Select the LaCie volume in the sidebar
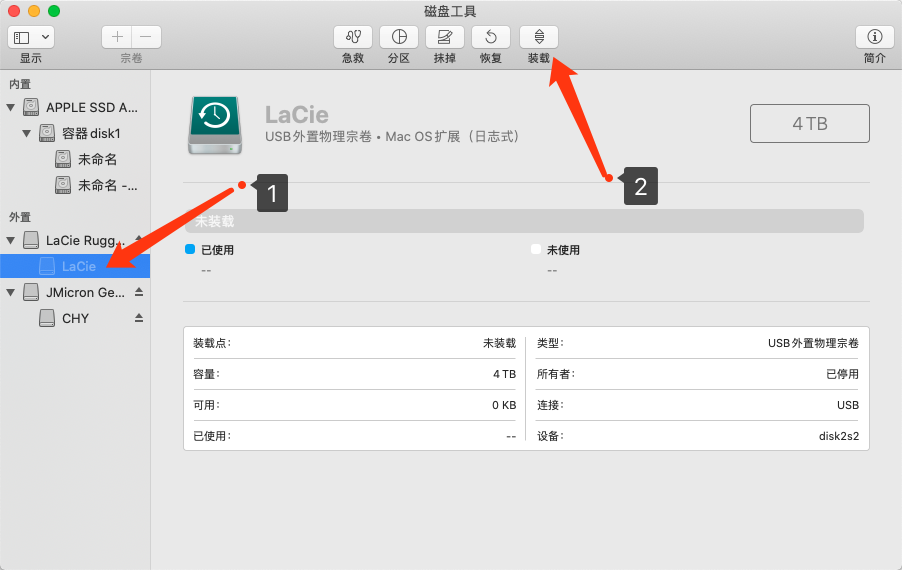Viewport: 902px width, 570px height. pos(75,266)
